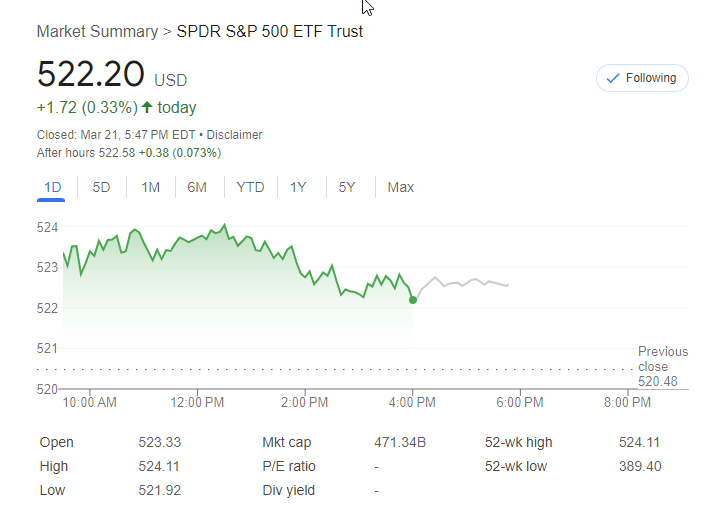The image size is (708, 508).
Task: Click the green up arrow icon
Action: coord(148,107)
